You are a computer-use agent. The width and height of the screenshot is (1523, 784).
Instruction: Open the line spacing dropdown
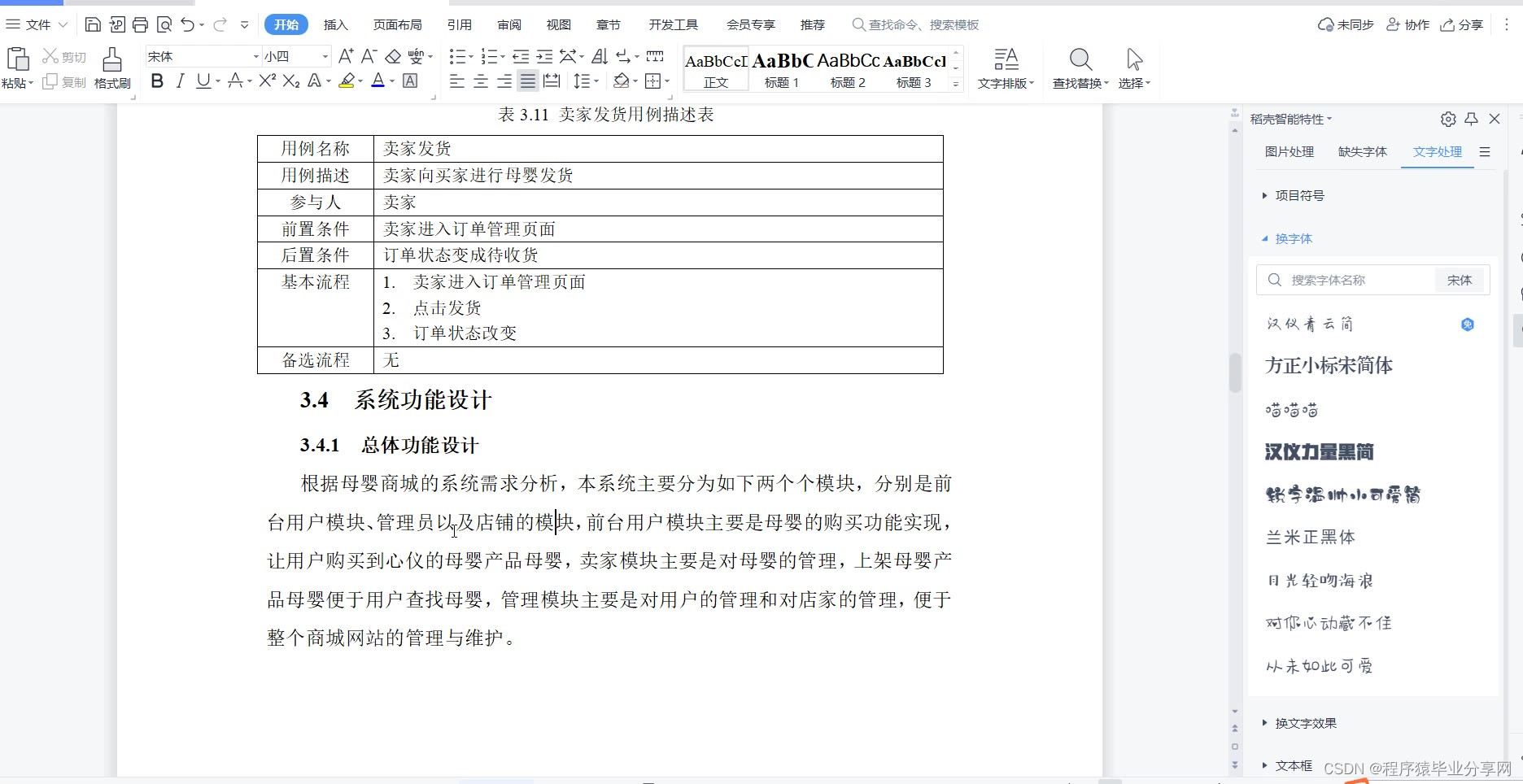pos(596,81)
